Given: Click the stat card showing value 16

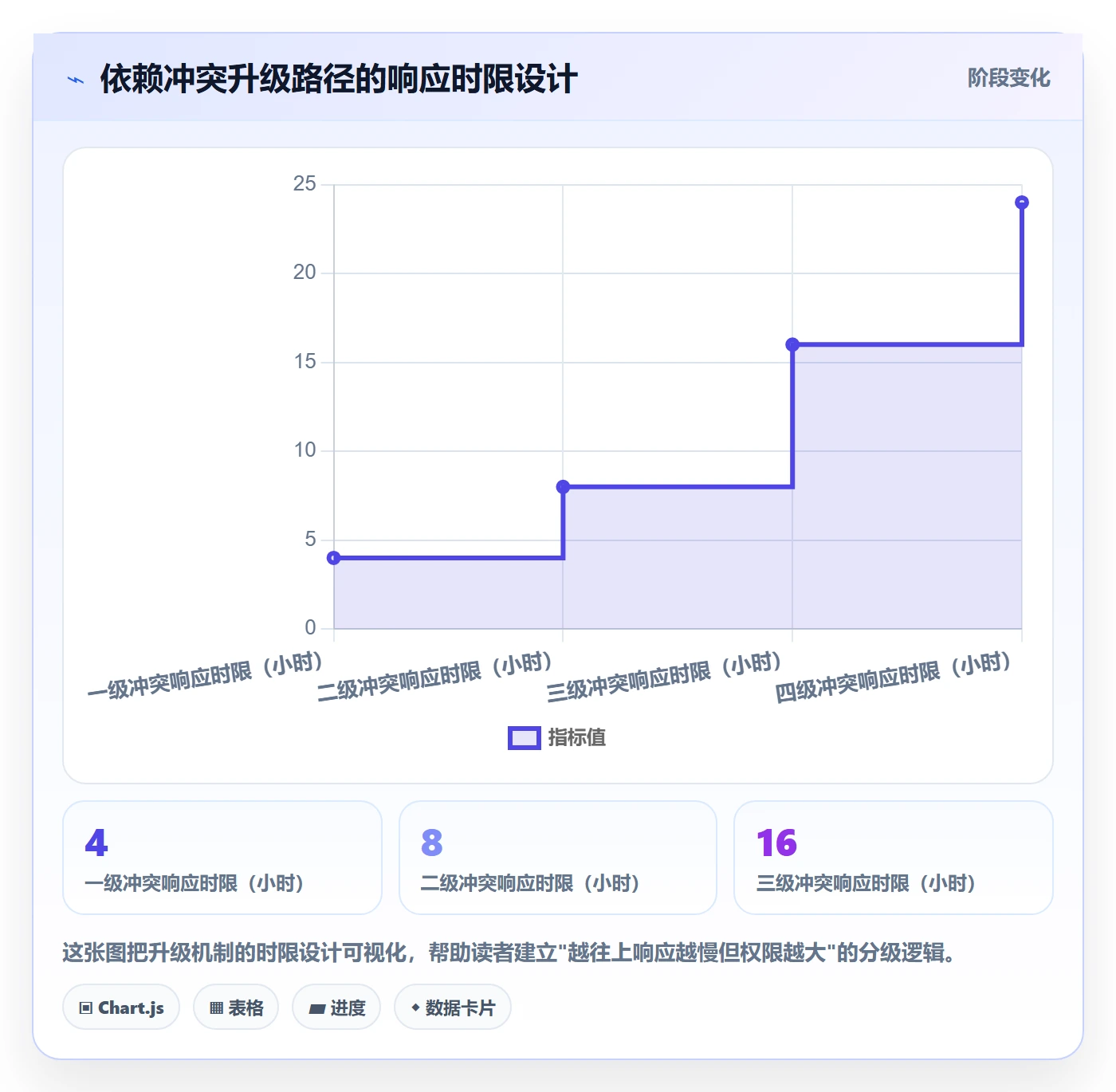Looking at the screenshot, I should click(x=894, y=858).
